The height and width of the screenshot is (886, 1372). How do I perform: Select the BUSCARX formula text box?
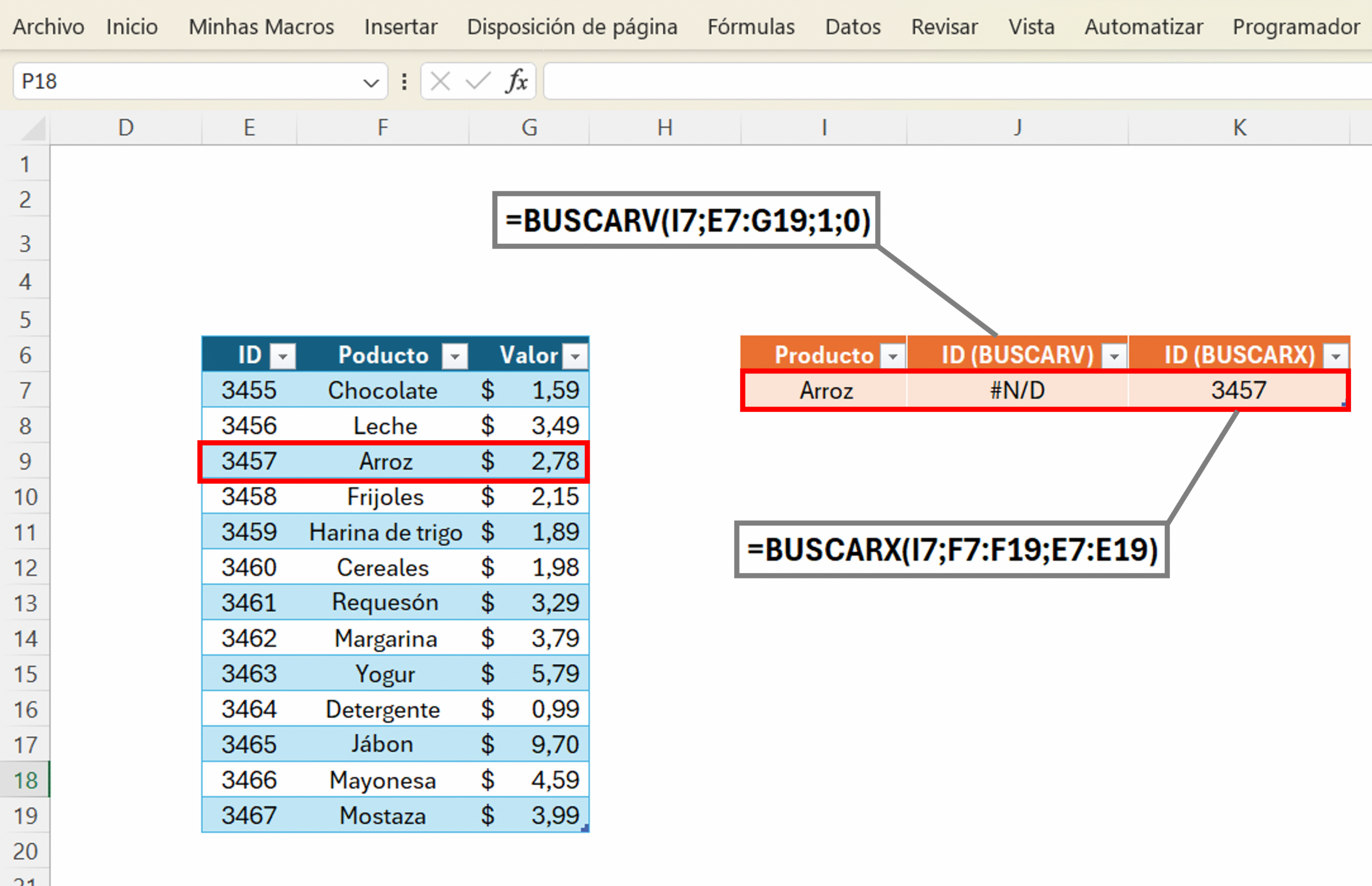point(952,550)
